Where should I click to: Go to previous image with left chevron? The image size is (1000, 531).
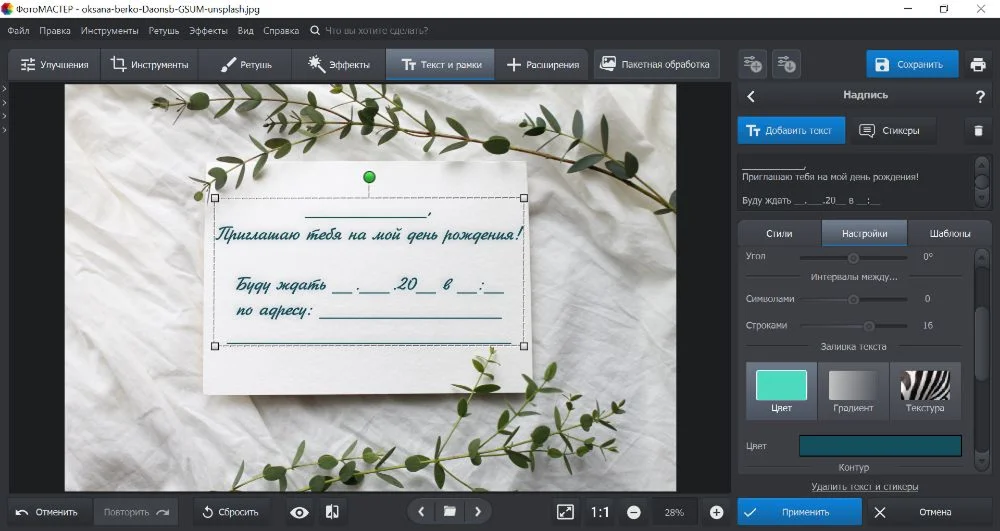click(421, 512)
